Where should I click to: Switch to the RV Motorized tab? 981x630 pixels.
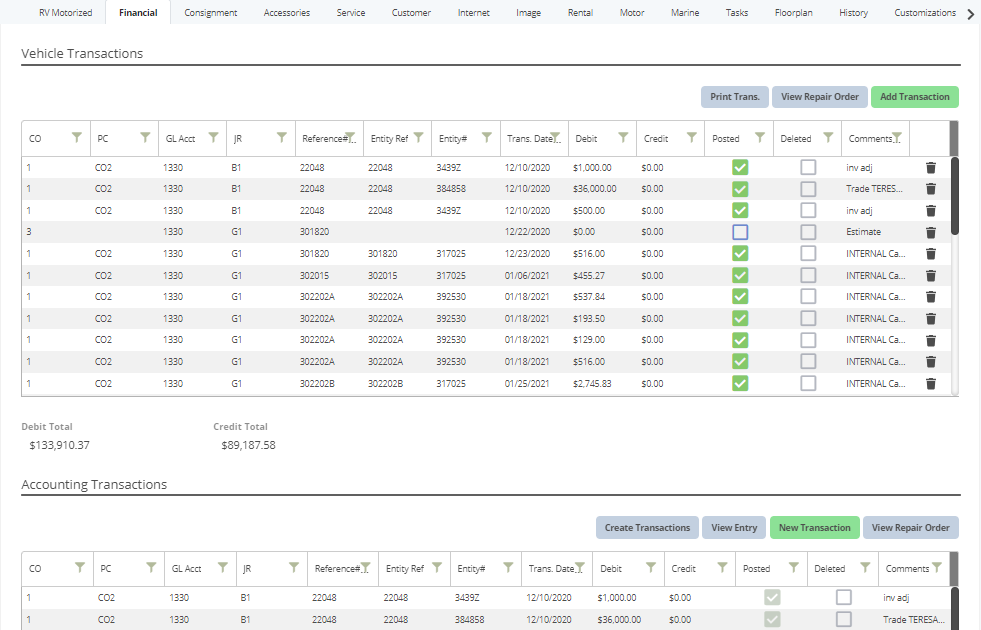[x=66, y=13]
